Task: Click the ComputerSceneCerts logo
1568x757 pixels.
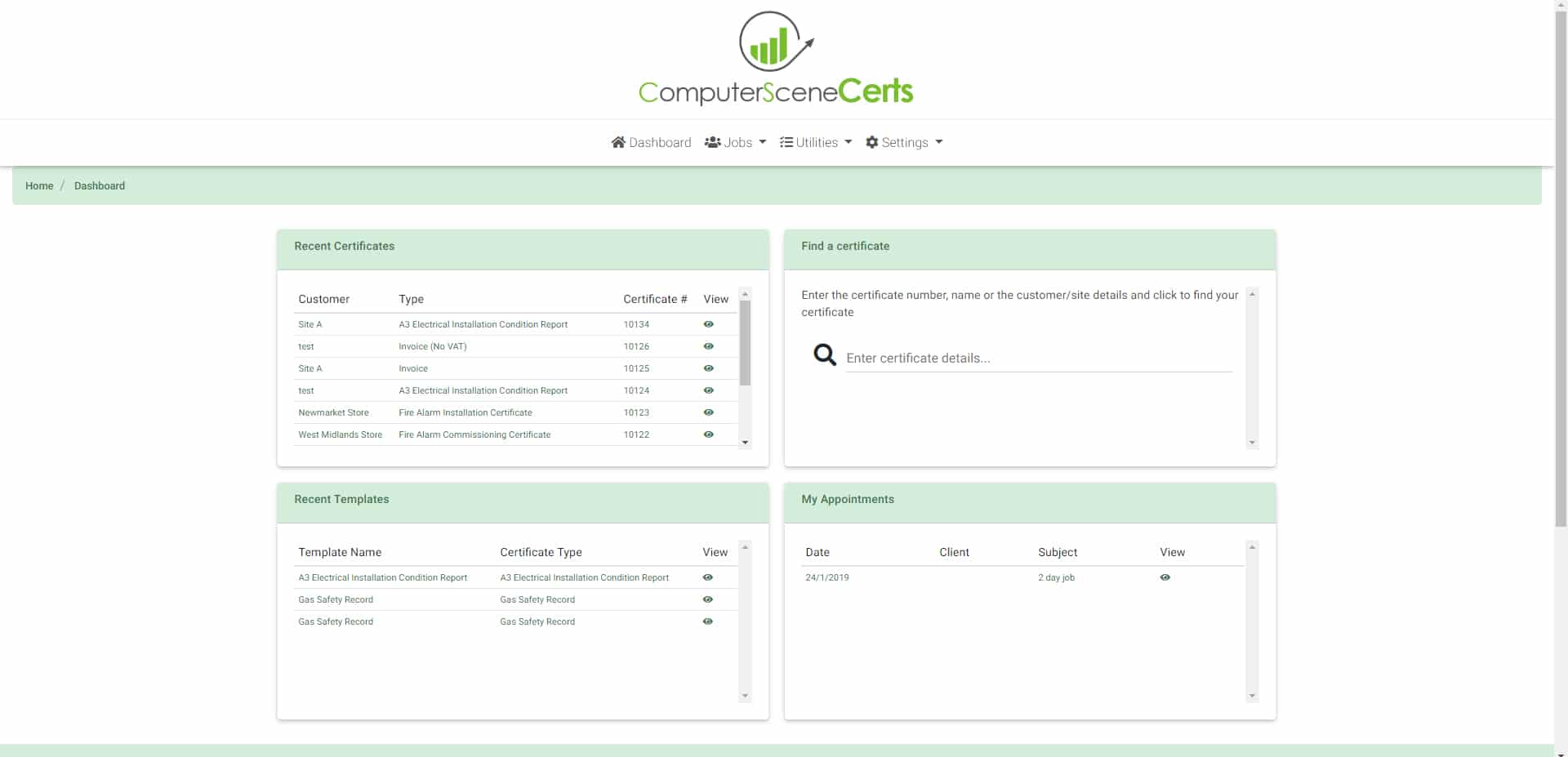Action: (776, 59)
